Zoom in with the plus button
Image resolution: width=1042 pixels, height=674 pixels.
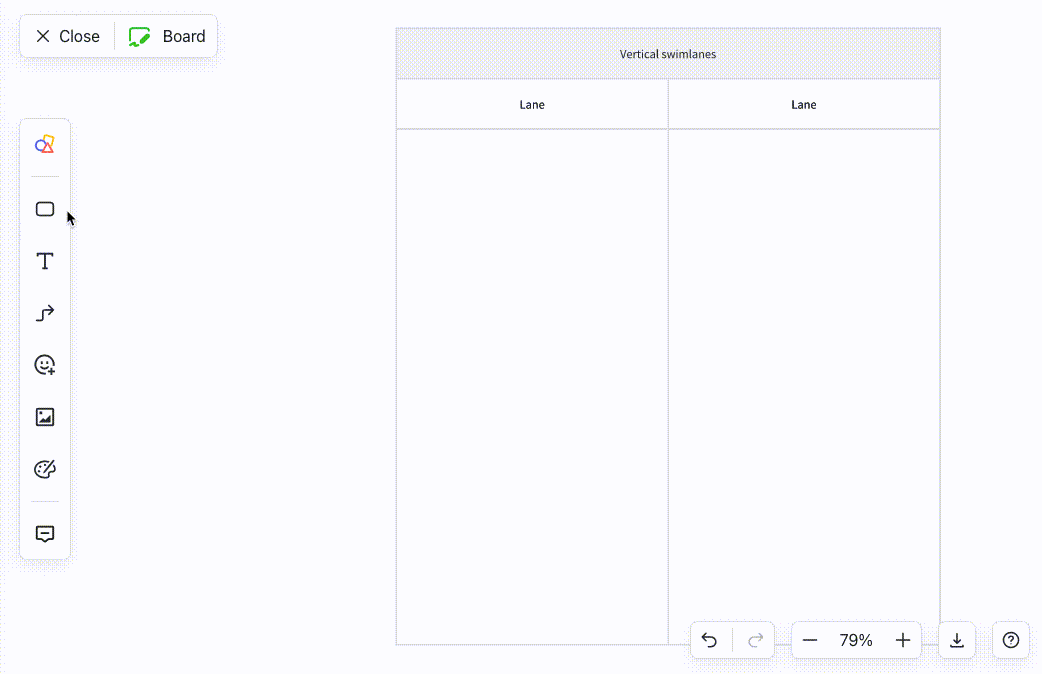(x=903, y=640)
